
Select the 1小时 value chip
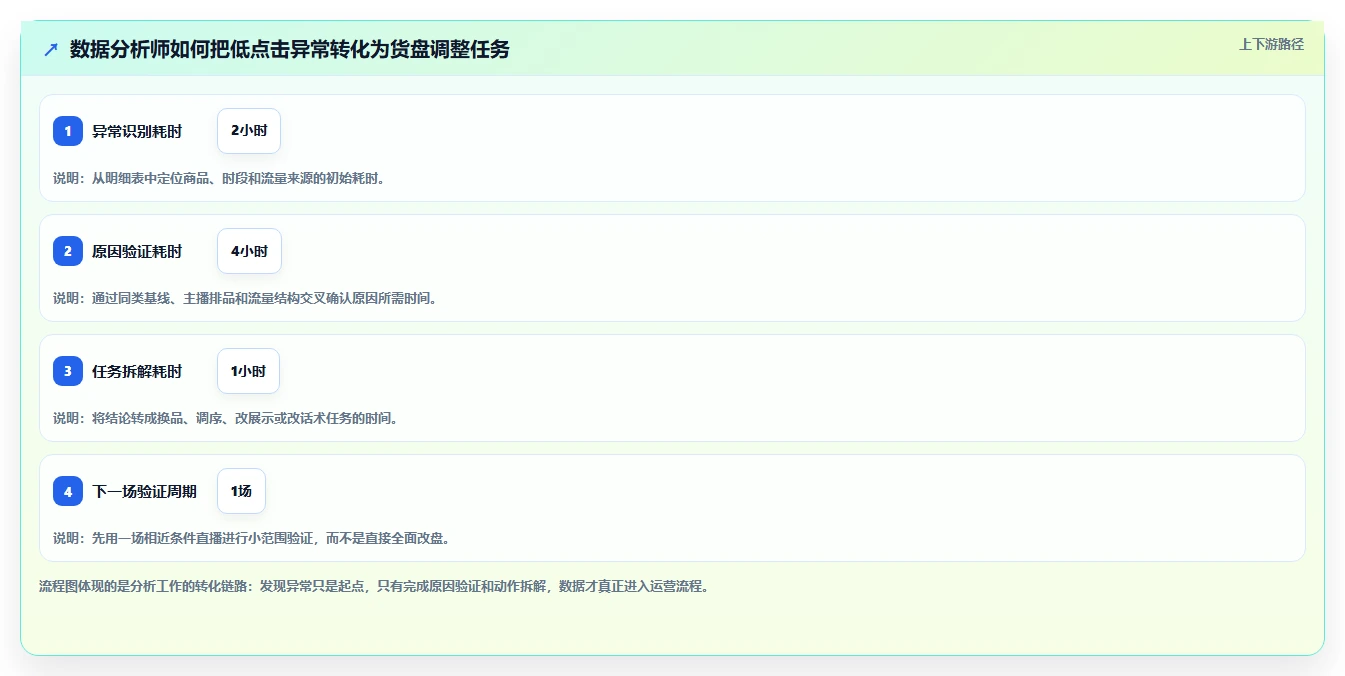click(x=248, y=371)
